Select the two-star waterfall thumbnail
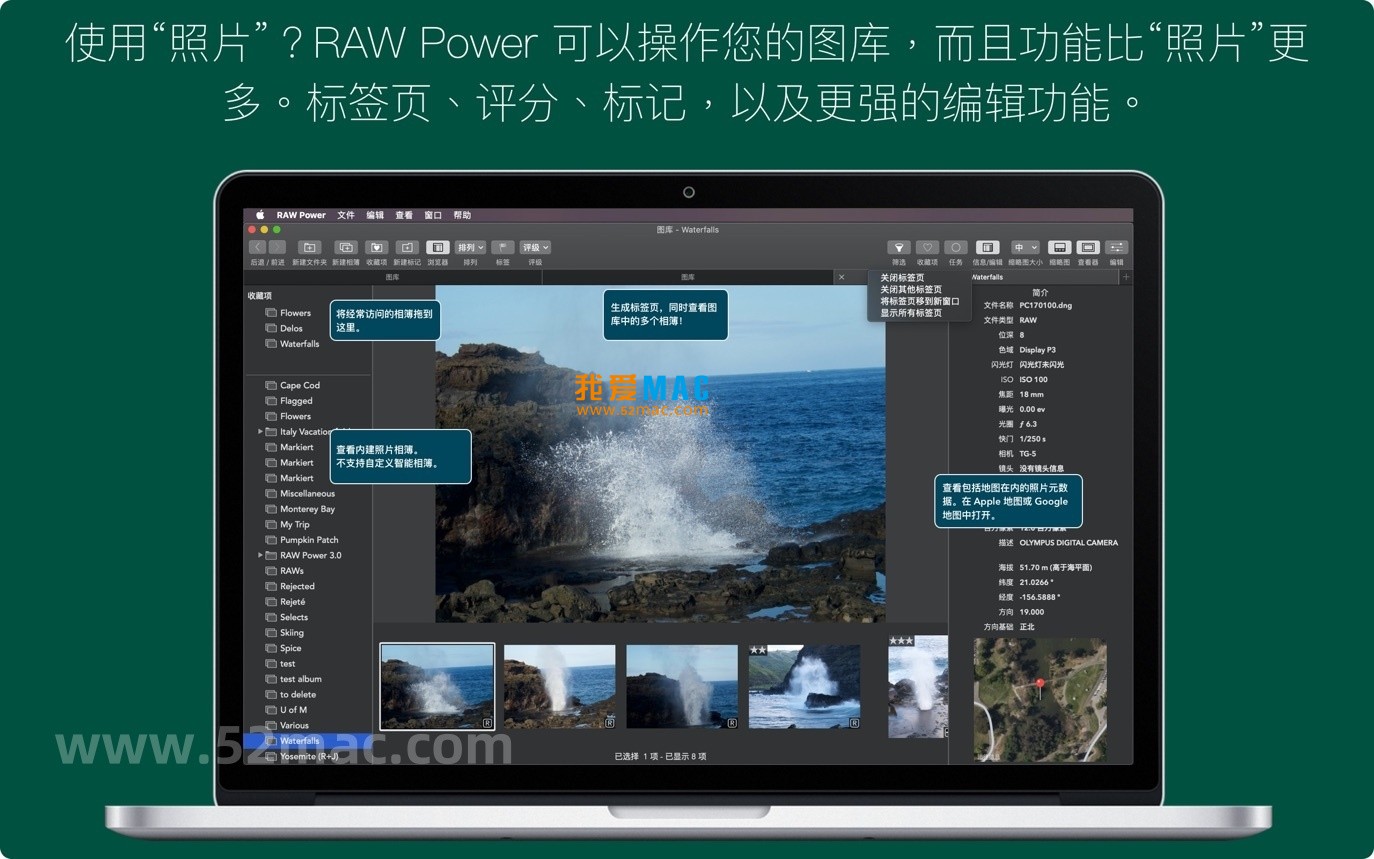This screenshot has width=1374, height=859. pyautogui.click(x=804, y=686)
